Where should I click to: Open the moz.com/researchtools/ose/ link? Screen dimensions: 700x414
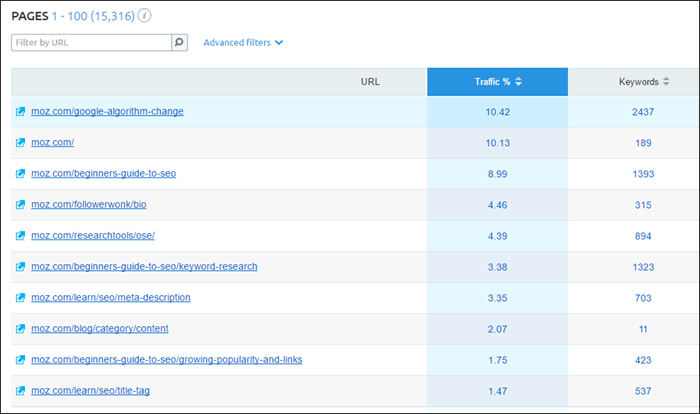(x=93, y=235)
